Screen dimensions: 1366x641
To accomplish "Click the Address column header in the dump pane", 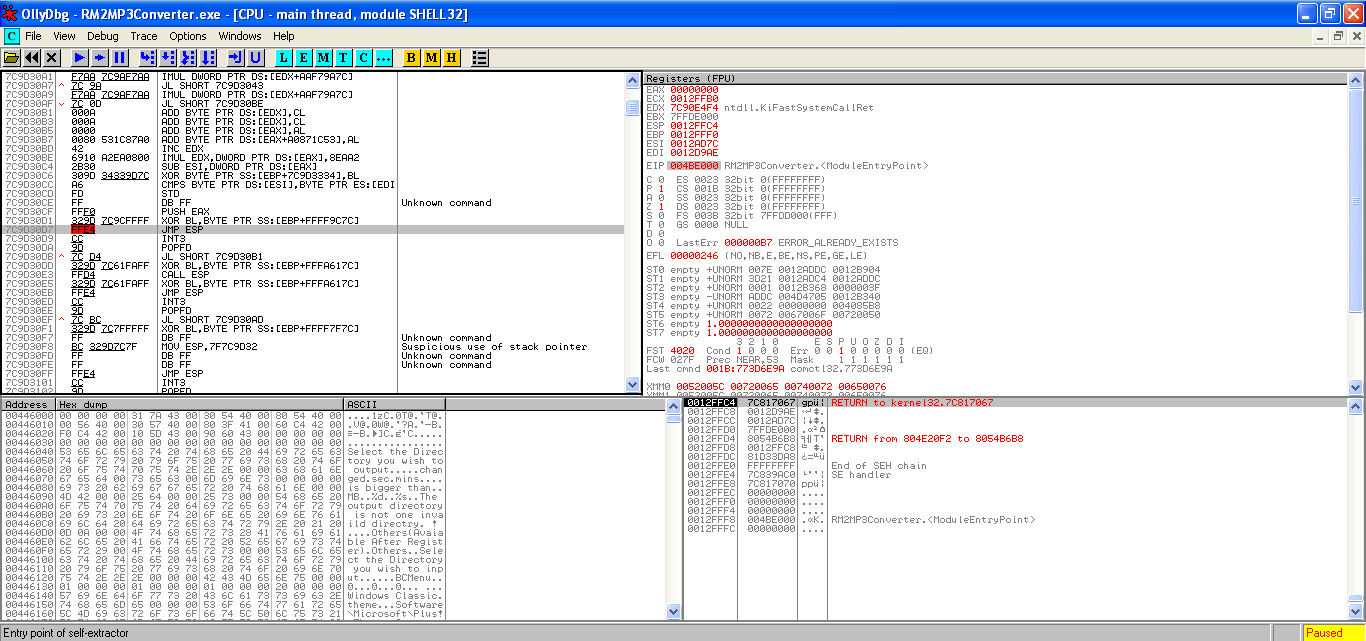I will (x=28, y=405).
